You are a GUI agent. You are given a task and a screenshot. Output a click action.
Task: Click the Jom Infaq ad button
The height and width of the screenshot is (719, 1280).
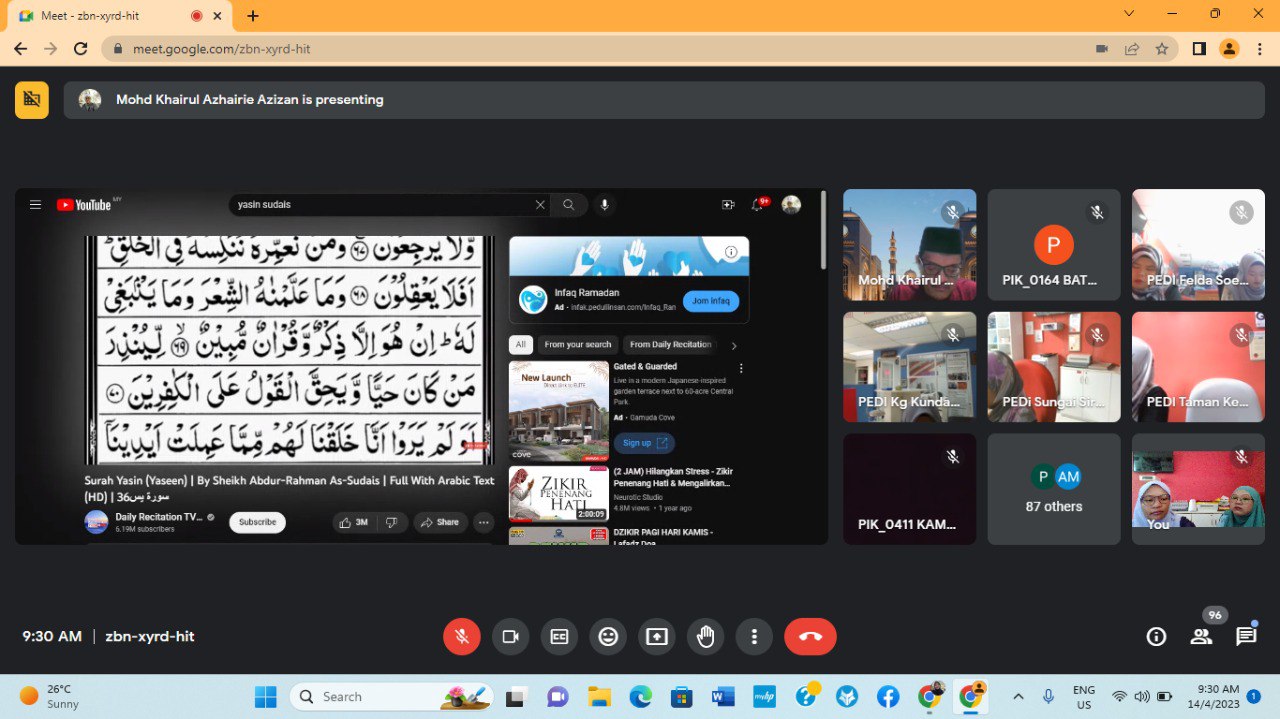(711, 300)
